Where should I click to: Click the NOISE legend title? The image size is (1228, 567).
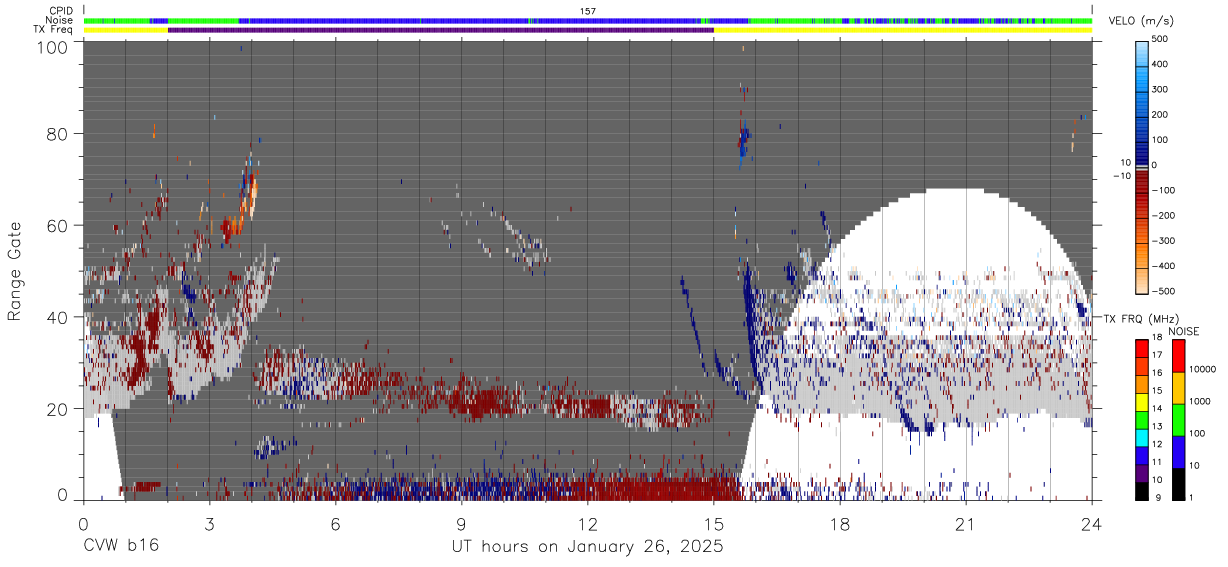click(1183, 331)
